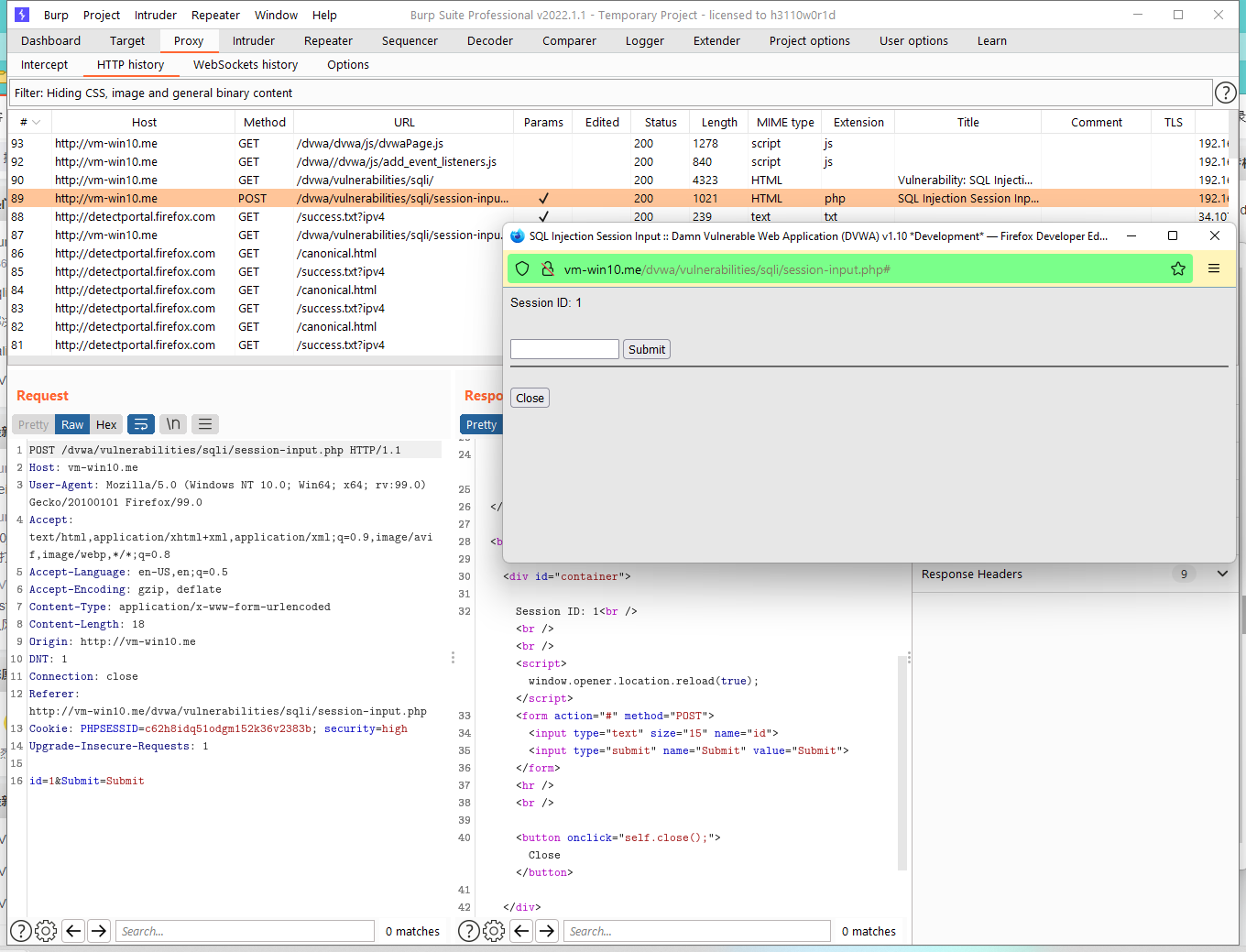
Task: Switch the response view to Pretty
Action: 481,424
